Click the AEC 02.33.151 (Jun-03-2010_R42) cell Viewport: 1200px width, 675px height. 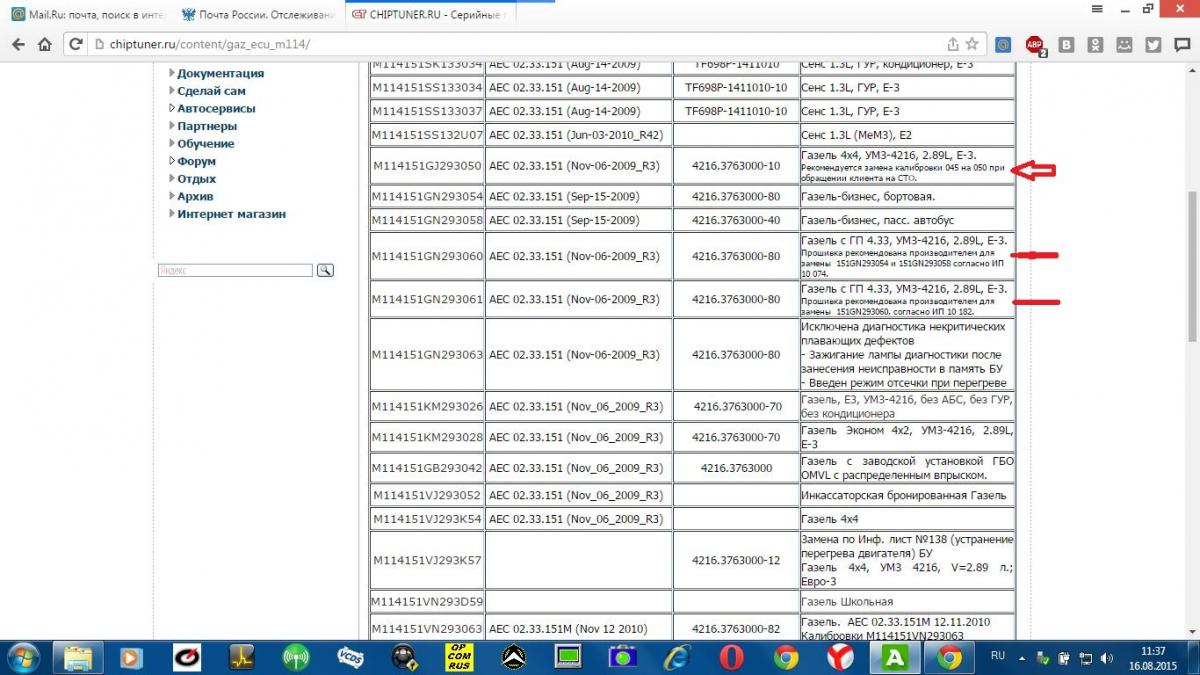pos(579,135)
